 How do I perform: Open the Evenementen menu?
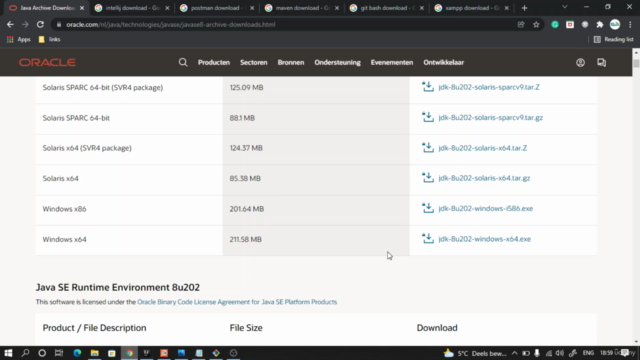click(391, 62)
